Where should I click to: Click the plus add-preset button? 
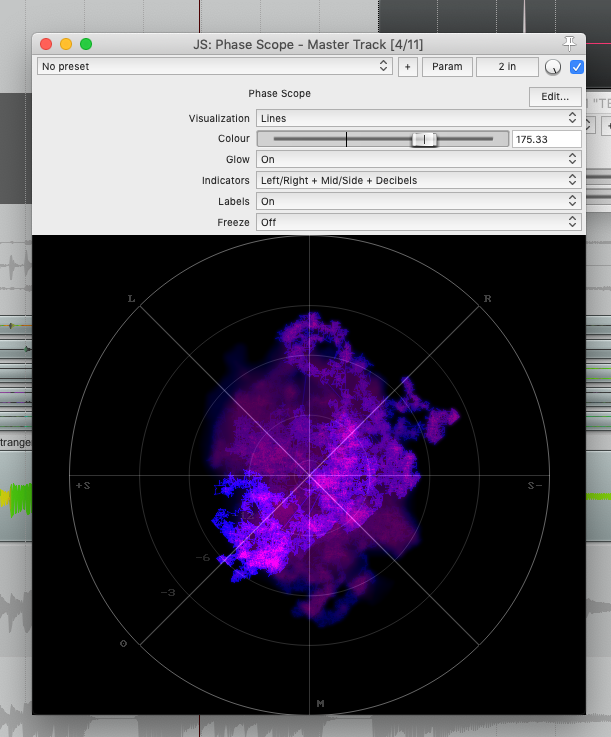pyautogui.click(x=407, y=67)
